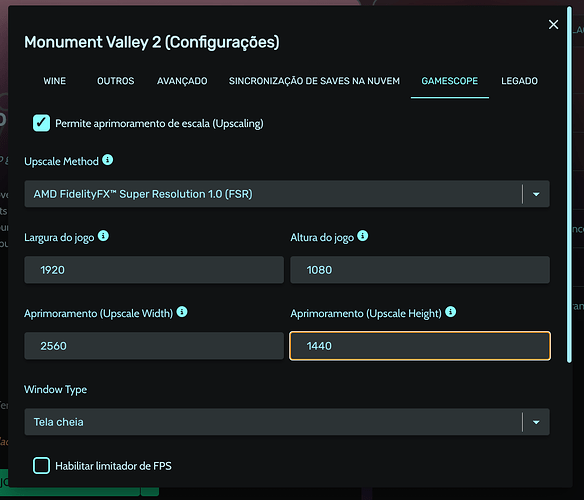This screenshot has height=500, width=584.
Task: Focus the Largura do jogo field showing 1920
Action: pos(154,270)
